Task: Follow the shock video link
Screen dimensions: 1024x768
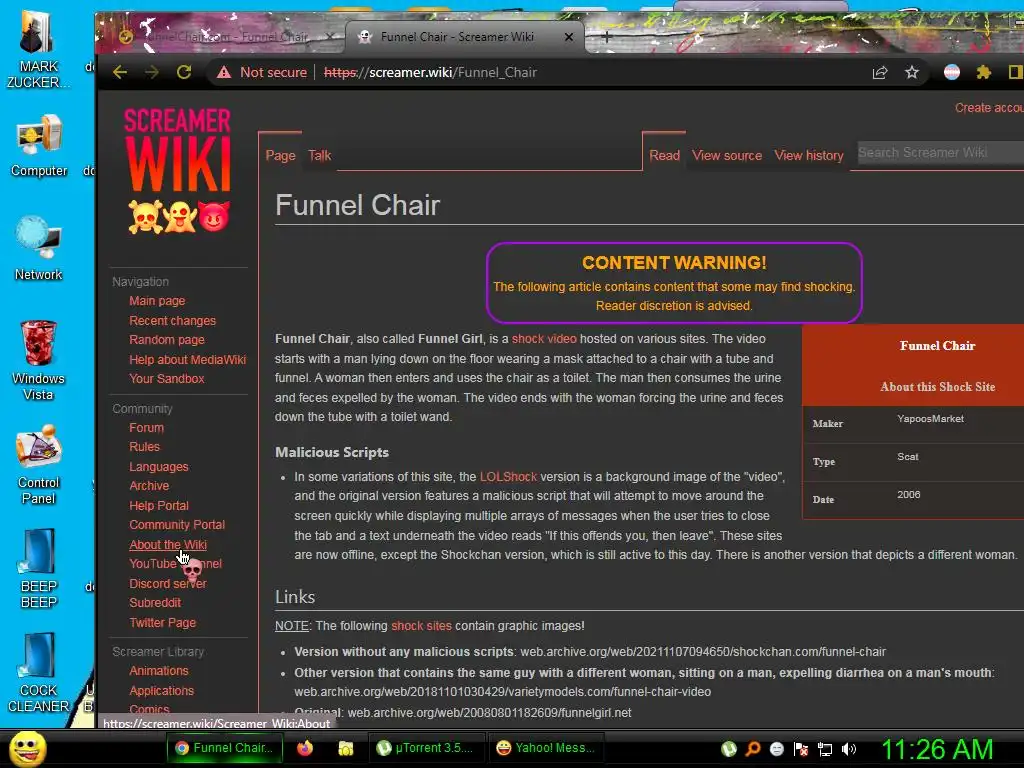Action: click(x=544, y=339)
